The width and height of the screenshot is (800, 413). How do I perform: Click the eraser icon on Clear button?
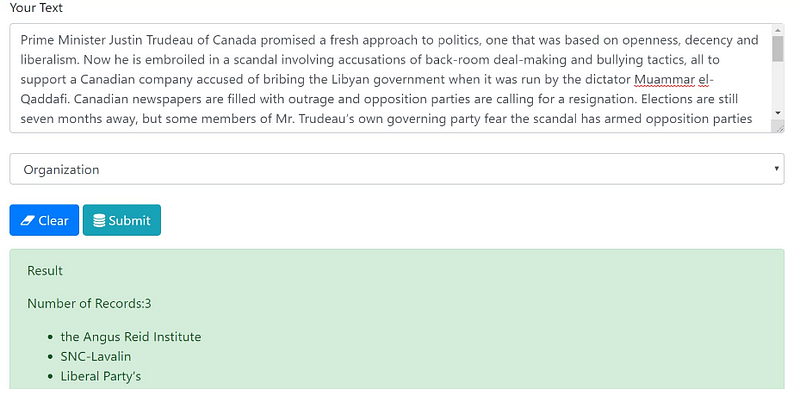tap(28, 221)
